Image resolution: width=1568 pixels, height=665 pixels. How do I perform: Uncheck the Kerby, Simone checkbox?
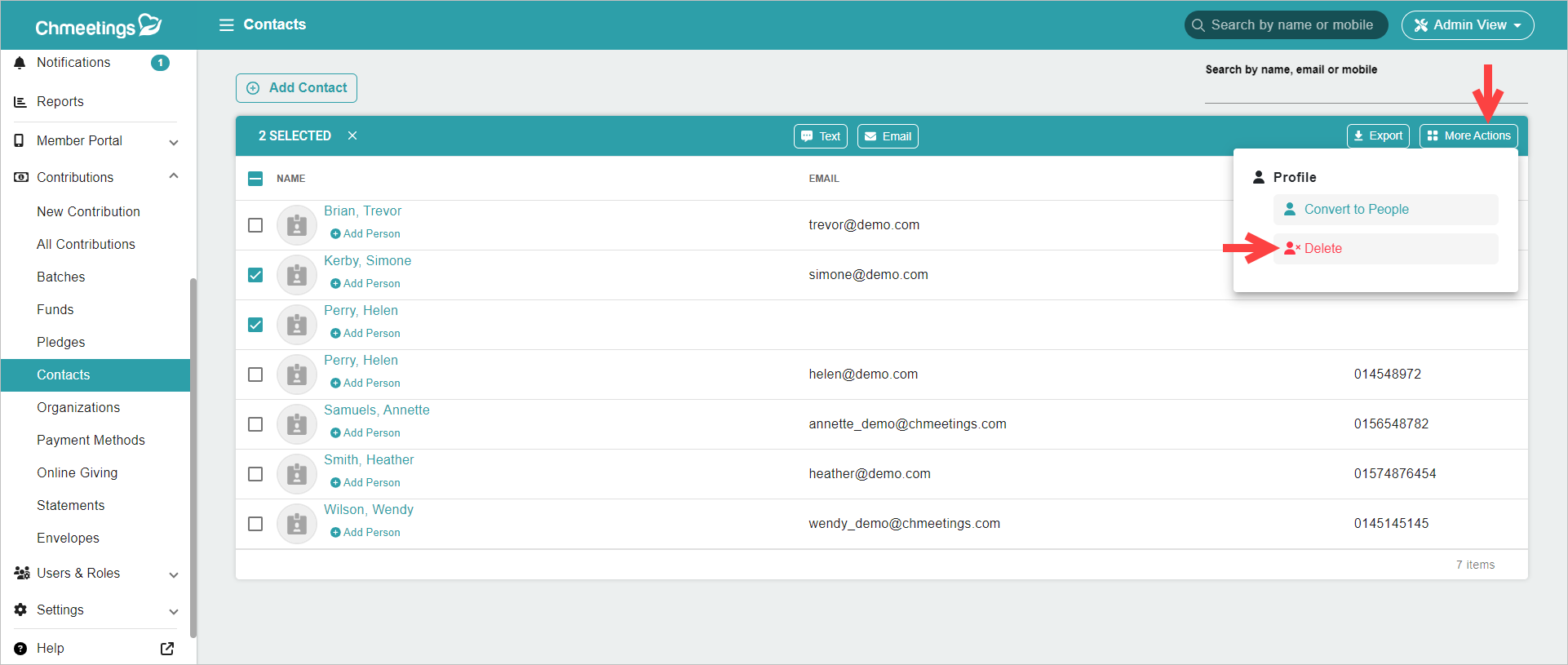[255, 275]
